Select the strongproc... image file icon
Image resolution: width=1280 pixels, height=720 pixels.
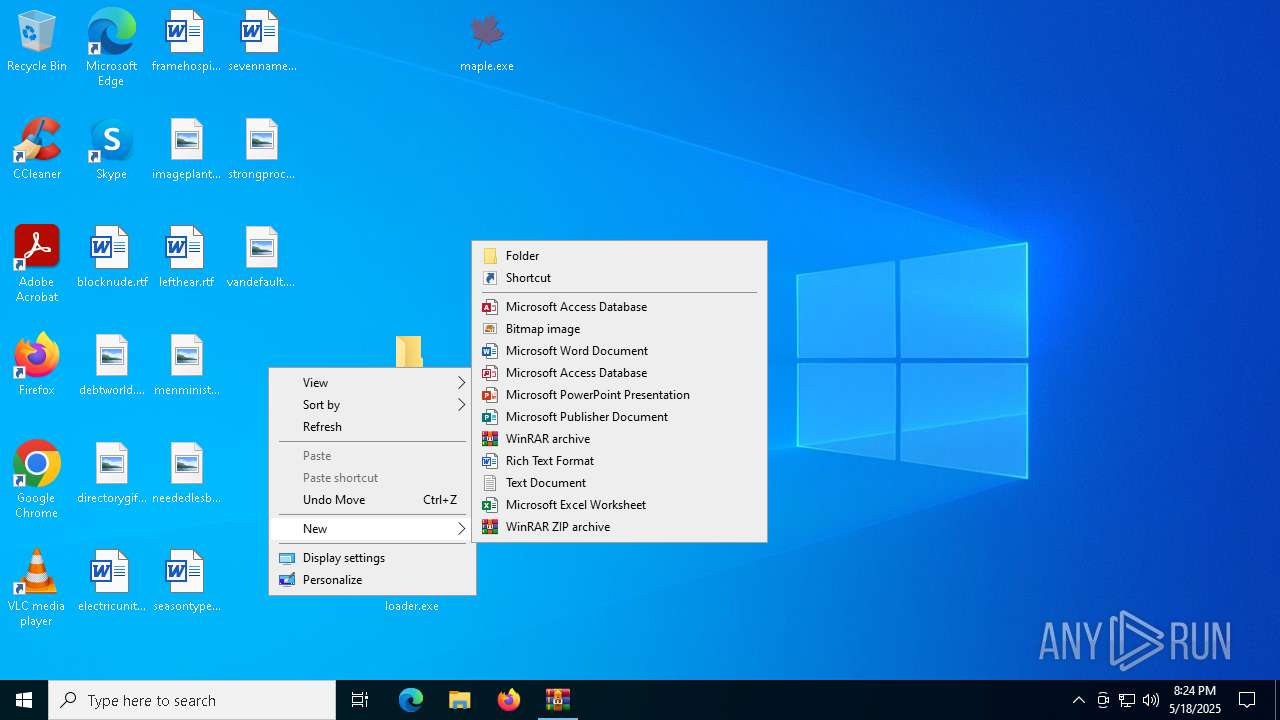[x=261, y=149]
